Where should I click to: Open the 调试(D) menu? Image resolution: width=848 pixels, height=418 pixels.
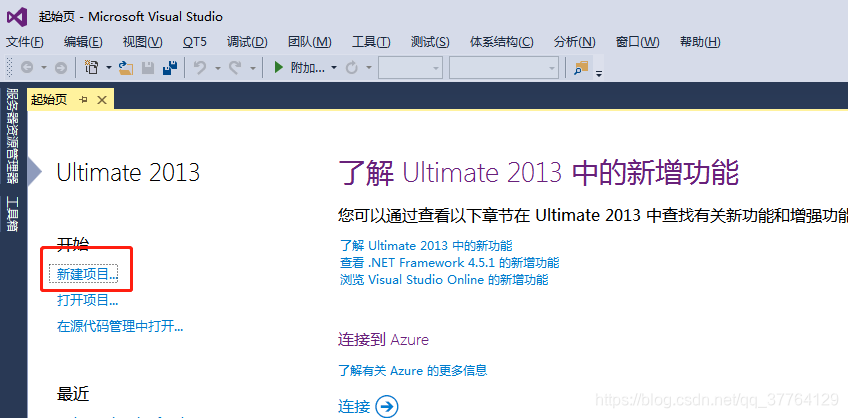click(247, 42)
